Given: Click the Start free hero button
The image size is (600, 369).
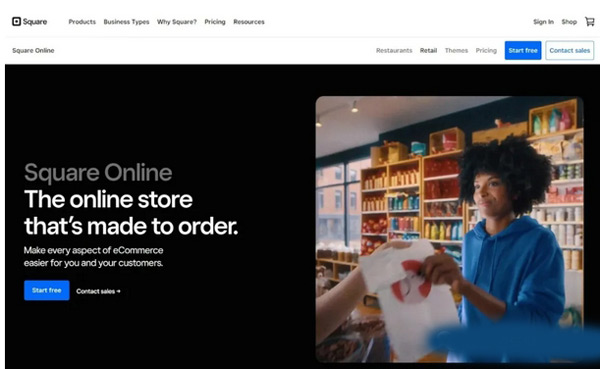Looking at the screenshot, I should 47,290.
